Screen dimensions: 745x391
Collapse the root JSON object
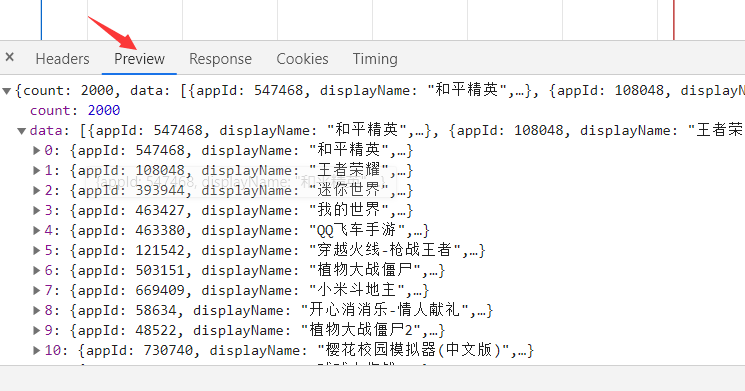[7, 91]
